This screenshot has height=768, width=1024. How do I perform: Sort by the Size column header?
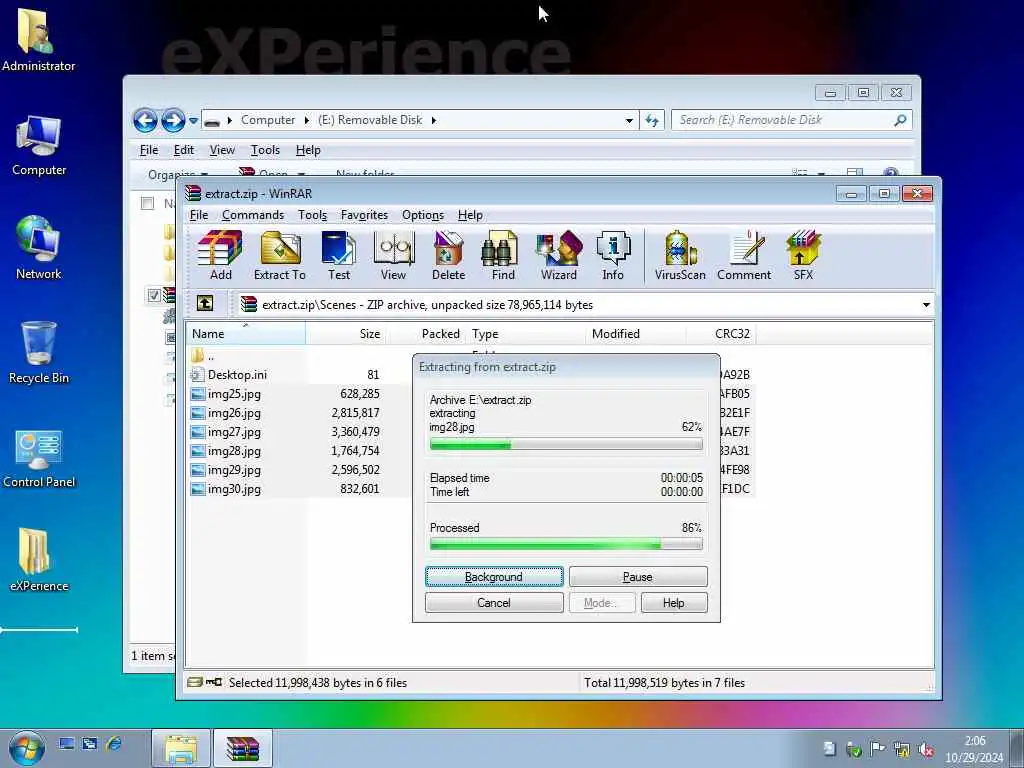(x=346, y=334)
